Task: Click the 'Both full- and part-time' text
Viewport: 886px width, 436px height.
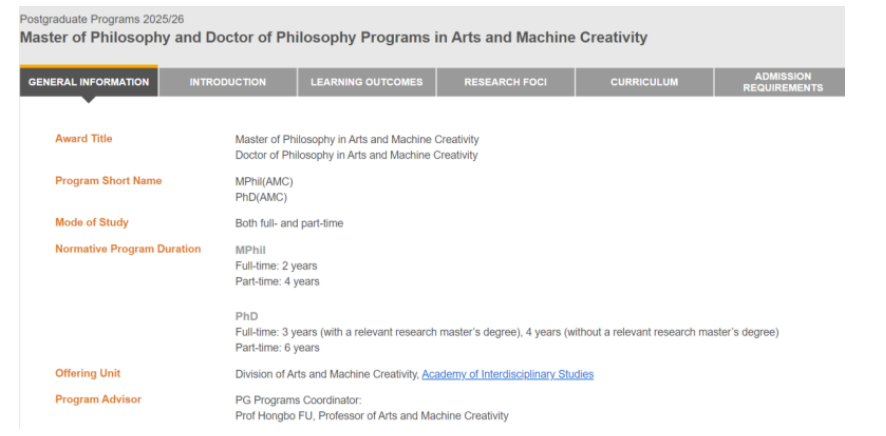Action: tap(289, 223)
